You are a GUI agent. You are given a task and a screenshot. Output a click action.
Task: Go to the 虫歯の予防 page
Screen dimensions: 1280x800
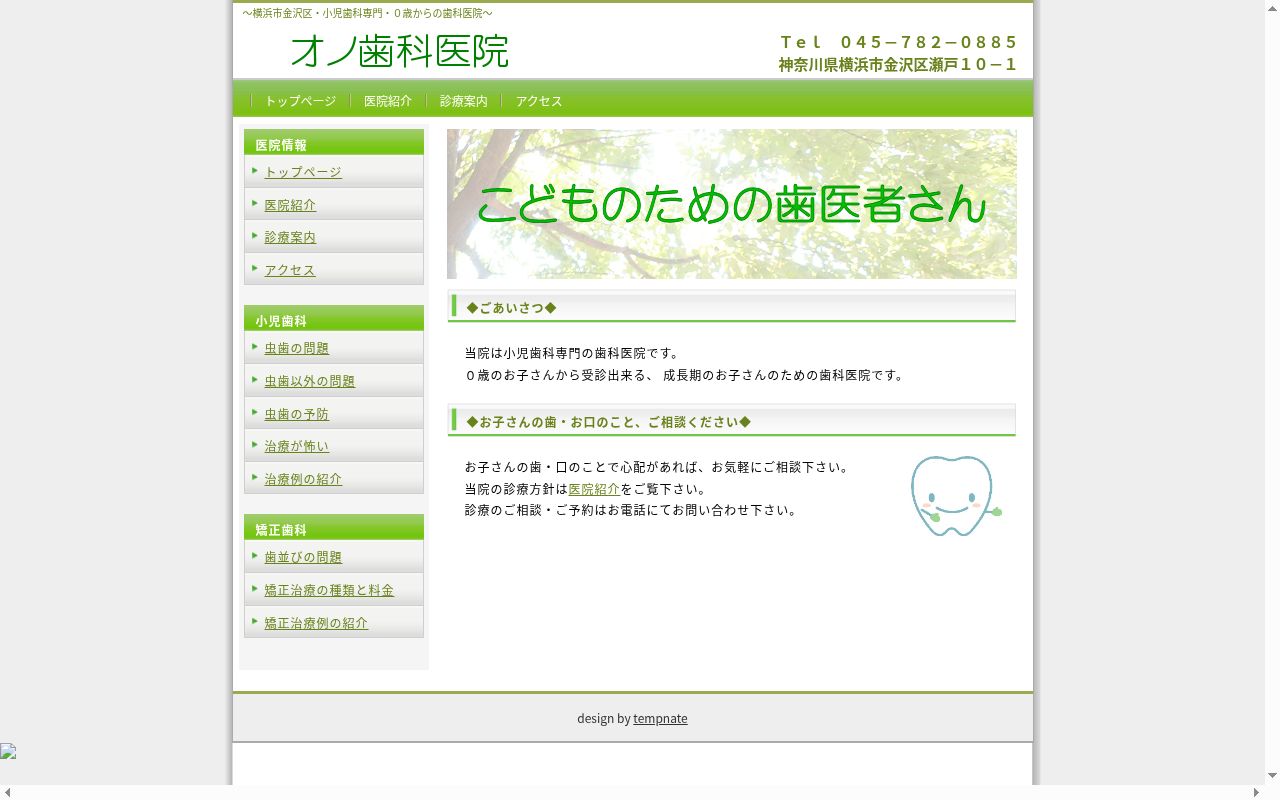[x=296, y=414]
